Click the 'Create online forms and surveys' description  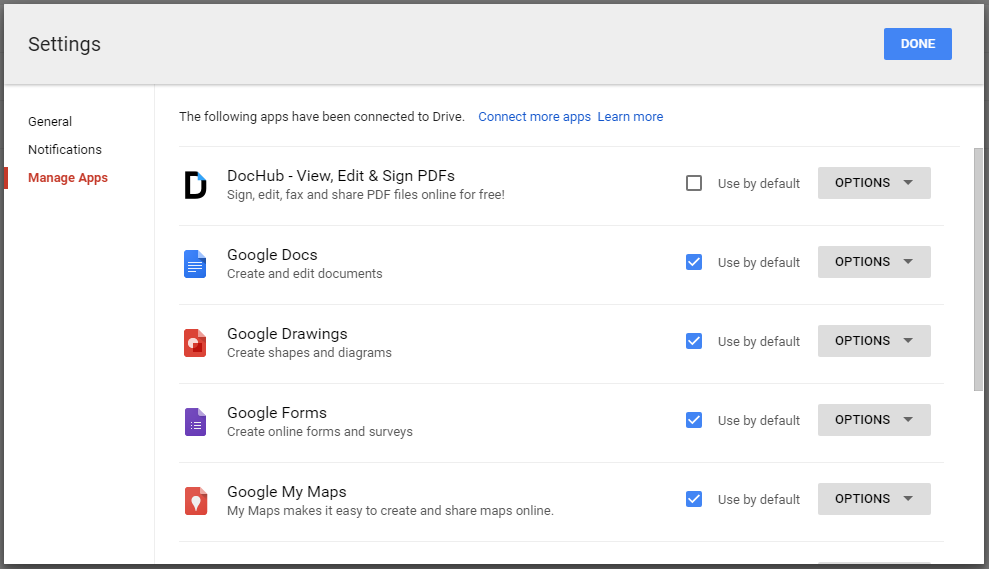320,431
